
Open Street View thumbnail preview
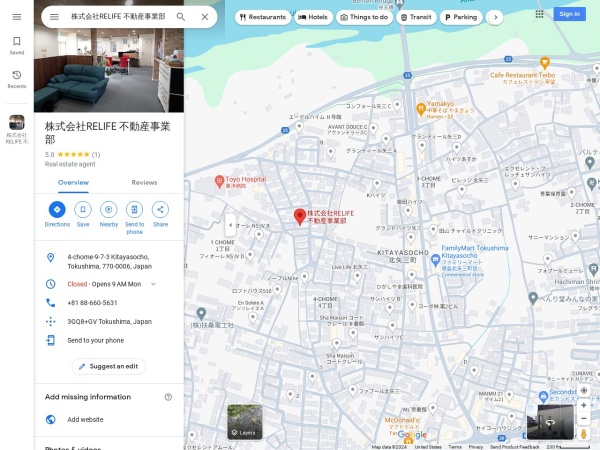(x=550, y=422)
